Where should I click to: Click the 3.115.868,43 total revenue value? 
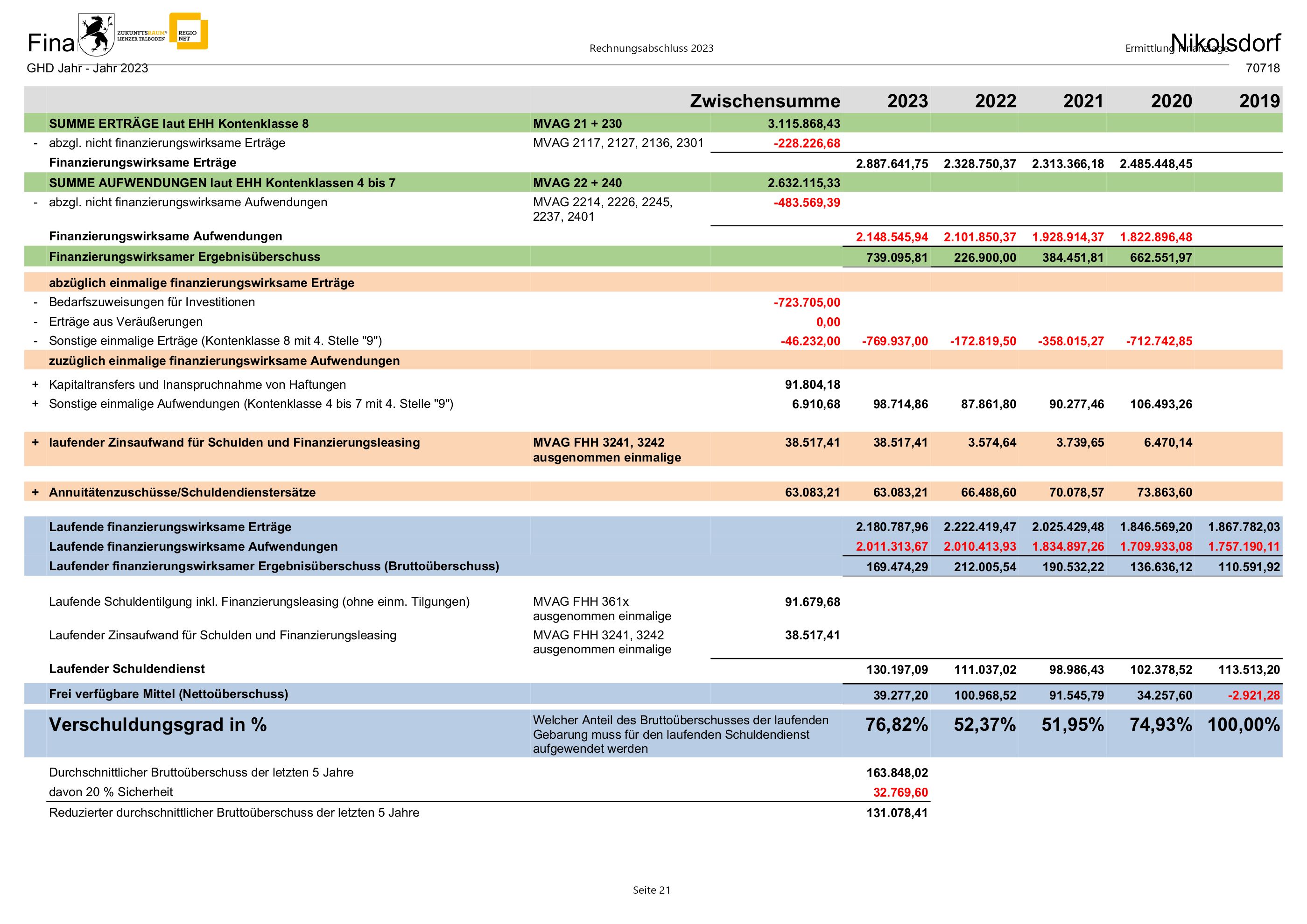point(803,124)
